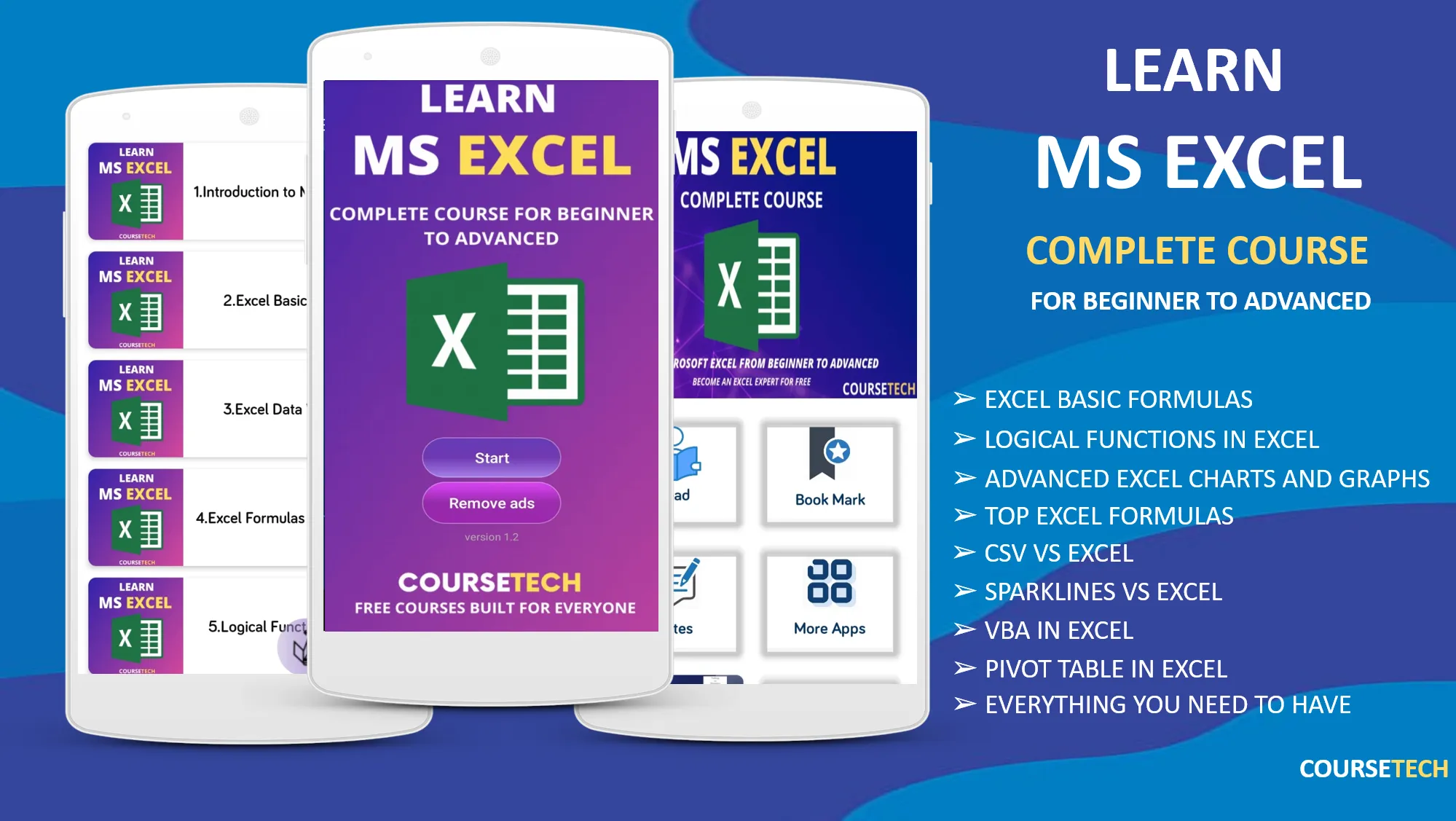
Task: Toggle the Remove Ads option
Action: [491, 502]
